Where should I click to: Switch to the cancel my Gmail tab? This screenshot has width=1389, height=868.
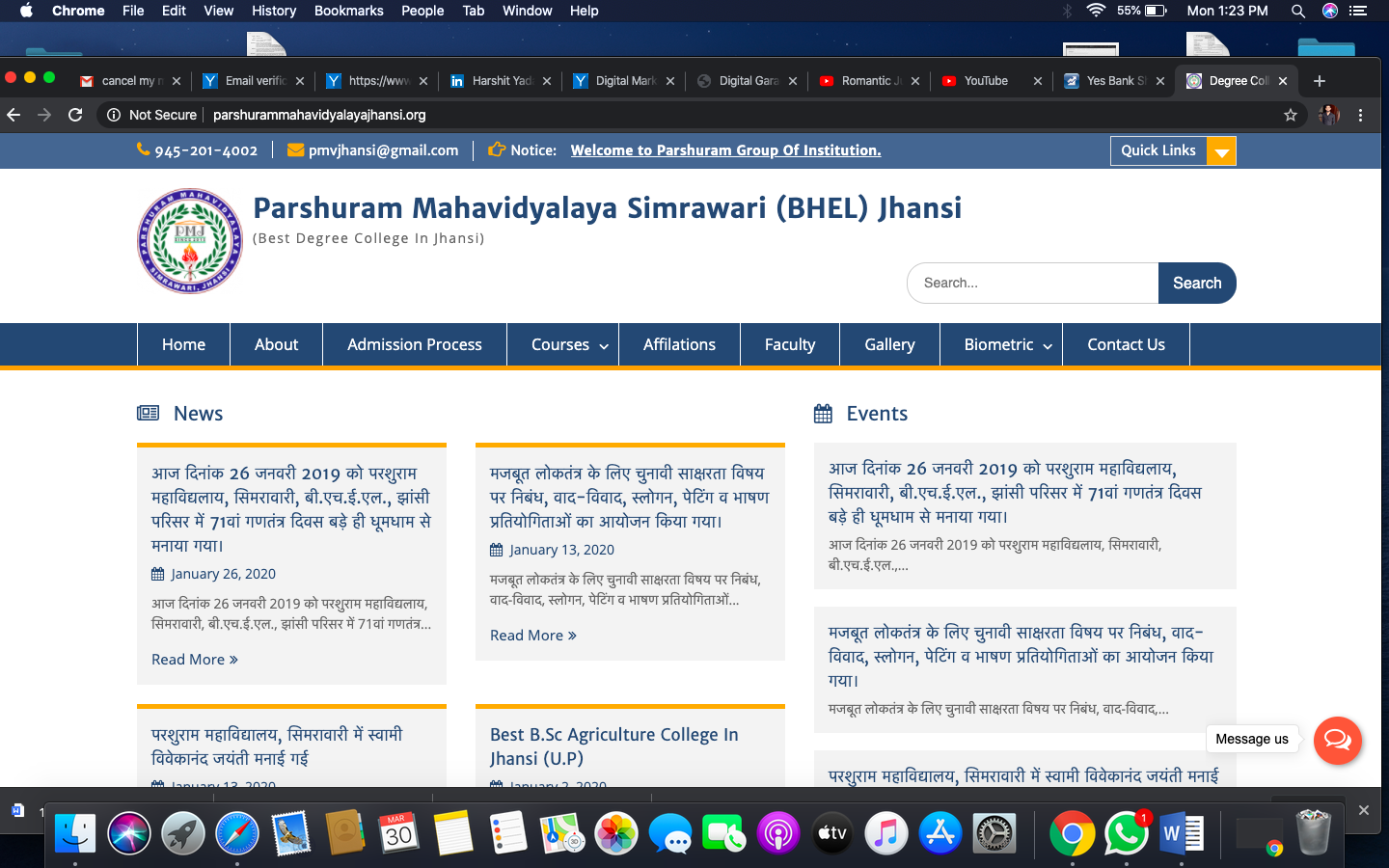tap(130, 81)
